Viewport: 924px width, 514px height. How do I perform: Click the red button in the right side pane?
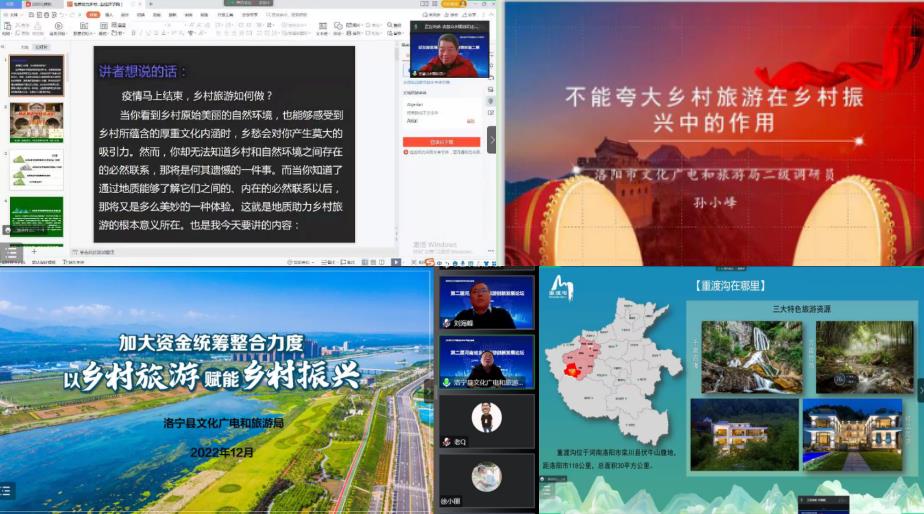tap(441, 142)
